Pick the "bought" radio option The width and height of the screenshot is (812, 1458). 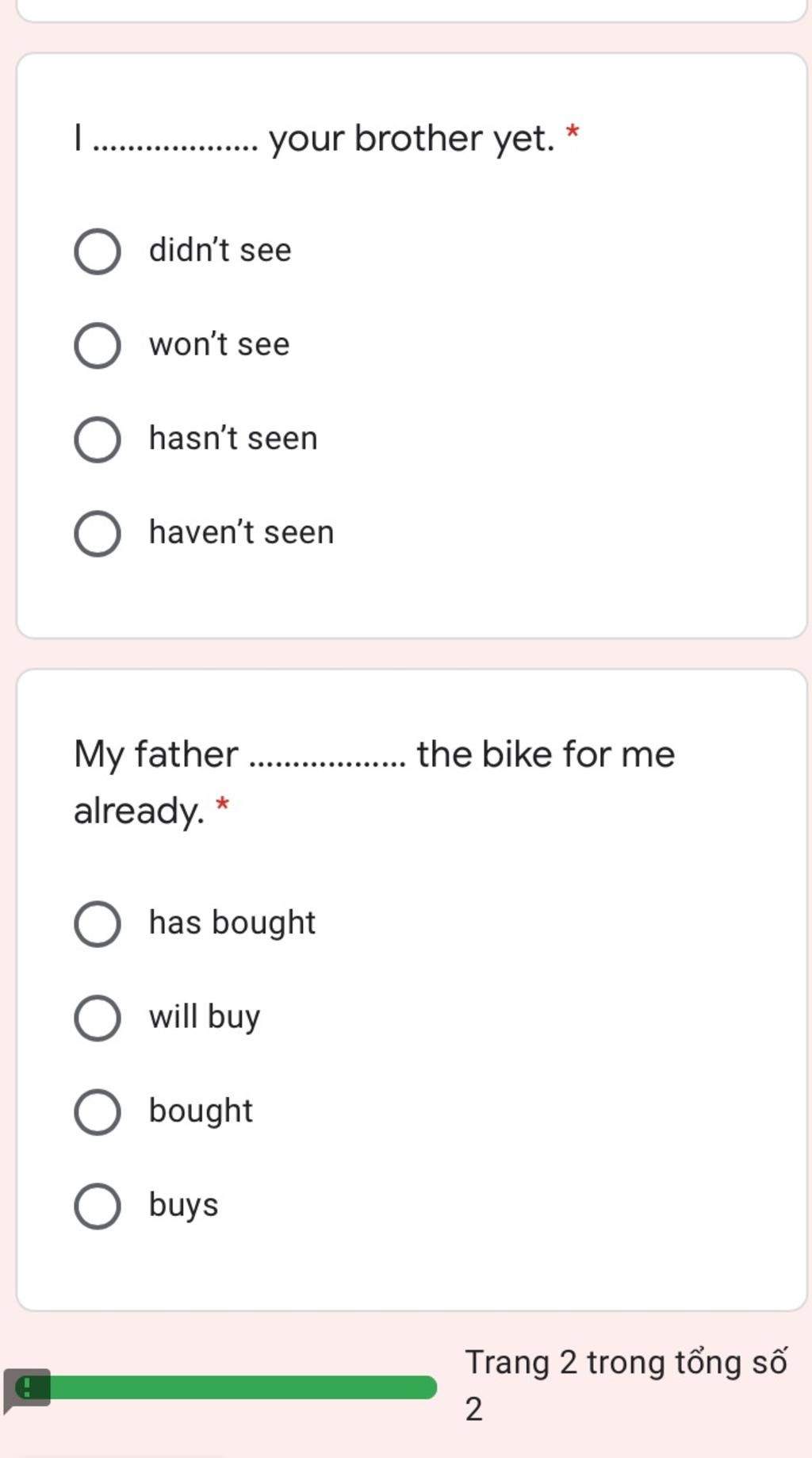[98, 1111]
